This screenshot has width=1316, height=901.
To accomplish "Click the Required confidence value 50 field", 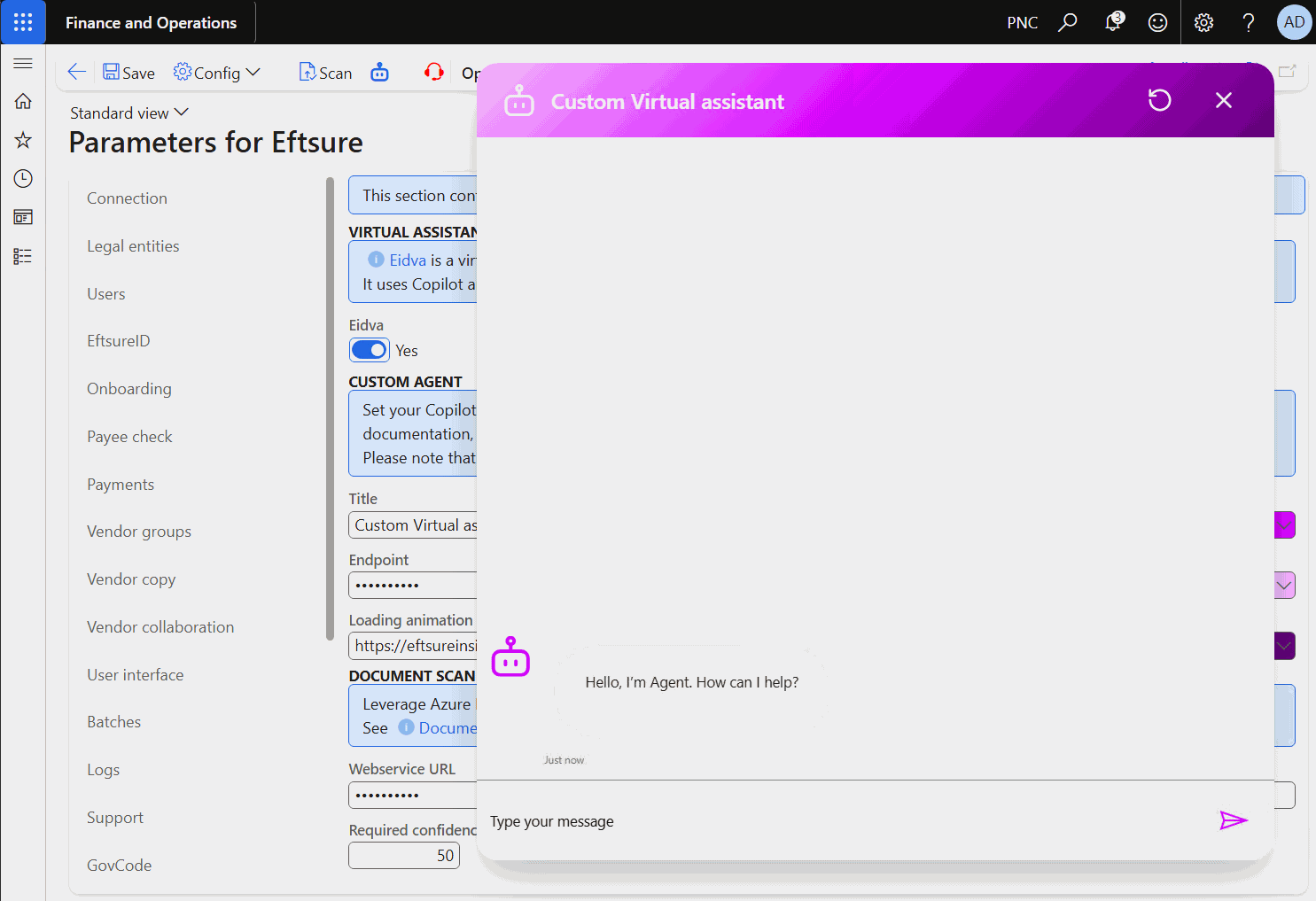I will click(404, 856).
